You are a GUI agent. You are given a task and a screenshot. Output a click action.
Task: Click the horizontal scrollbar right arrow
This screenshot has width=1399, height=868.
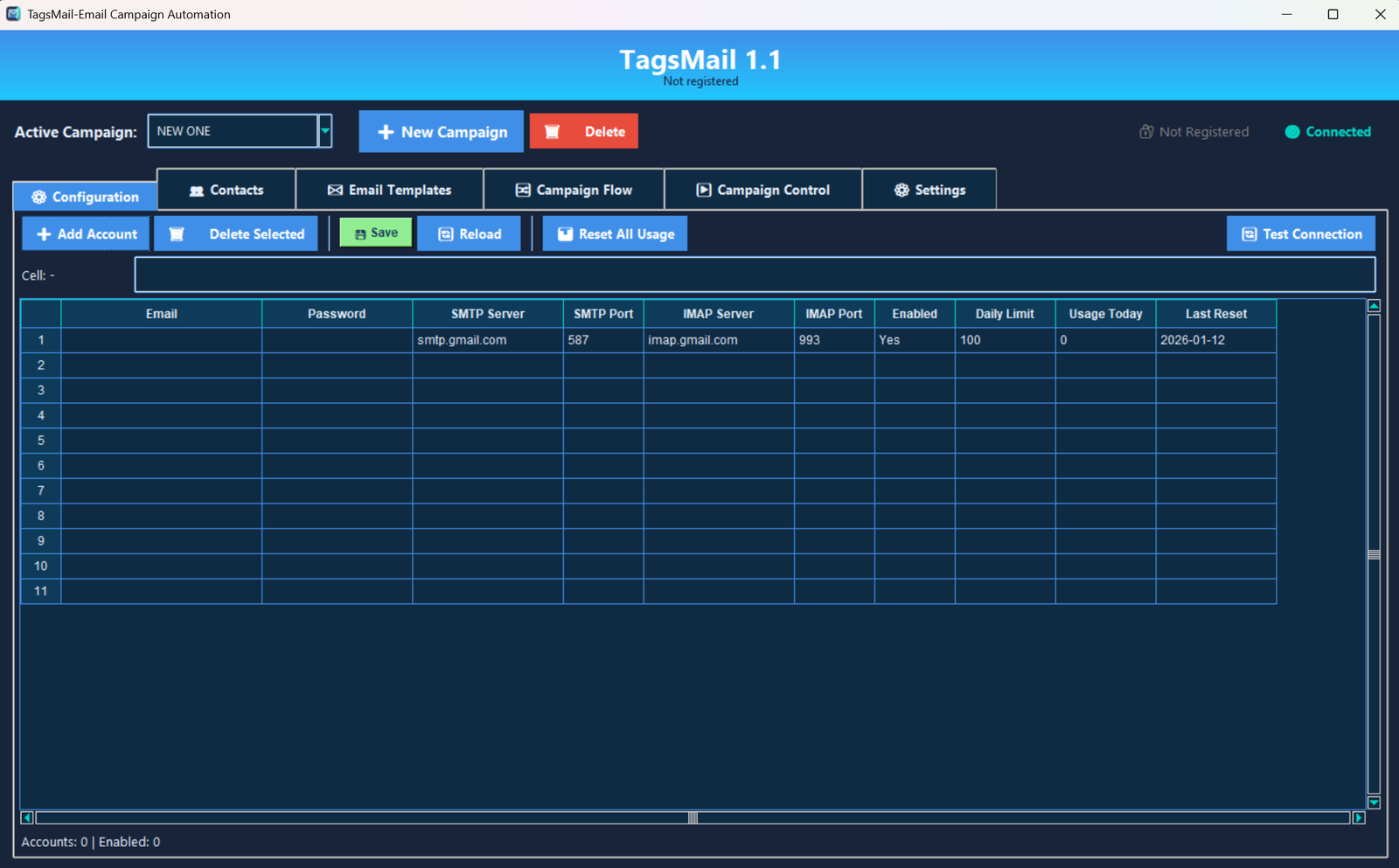(1358, 818)
